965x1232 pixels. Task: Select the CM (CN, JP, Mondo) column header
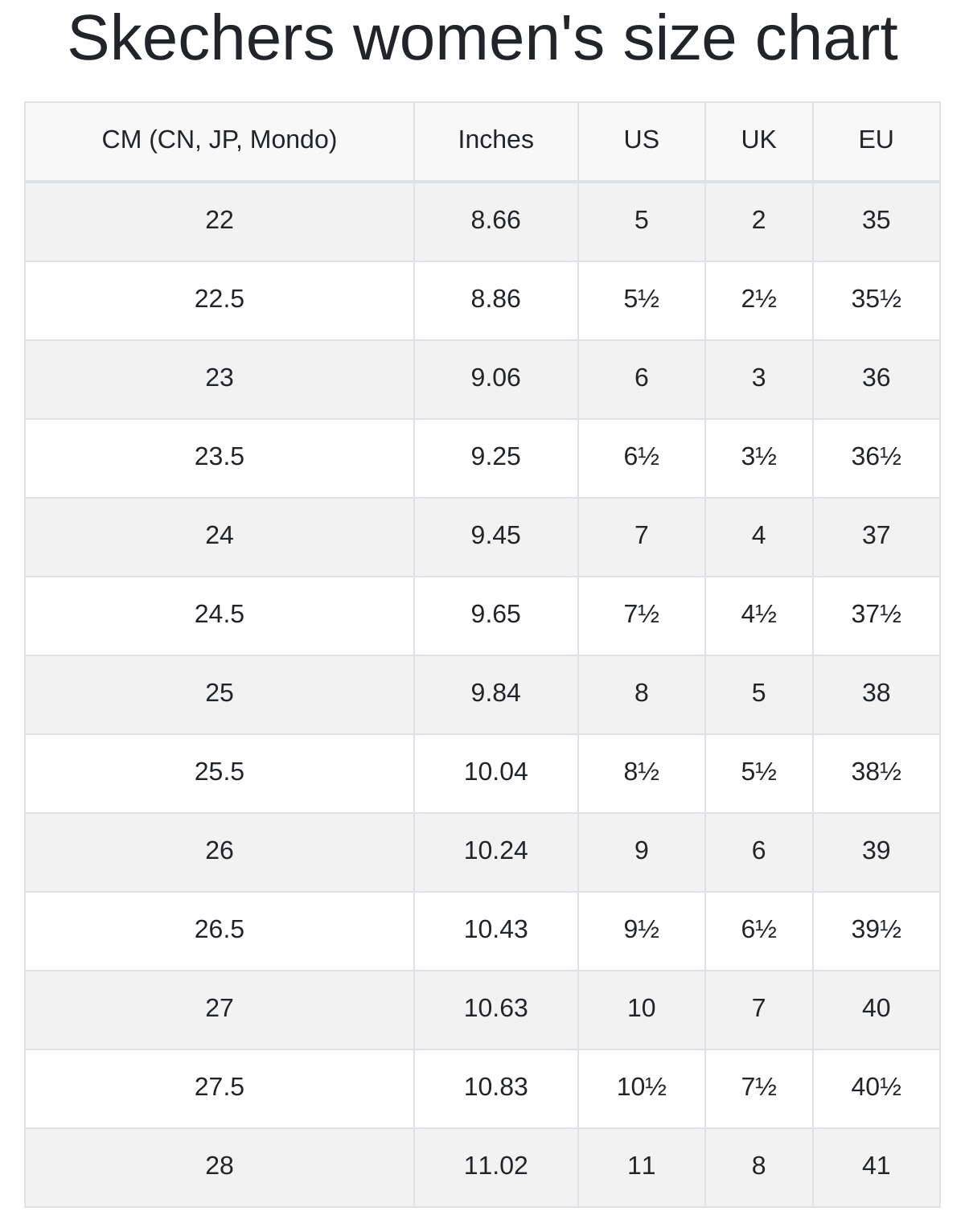point(220,141)
